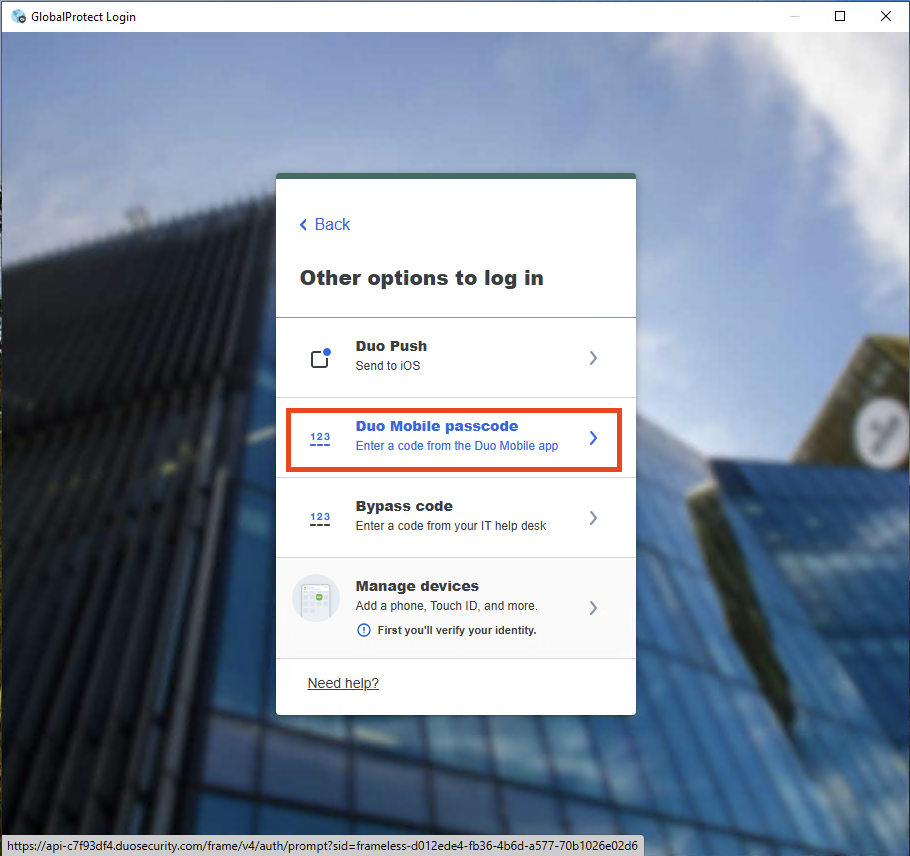Screen dimensions: 910x856
Task: Click the Manage devices illustration icon
Action: click(x=316, y=598)
